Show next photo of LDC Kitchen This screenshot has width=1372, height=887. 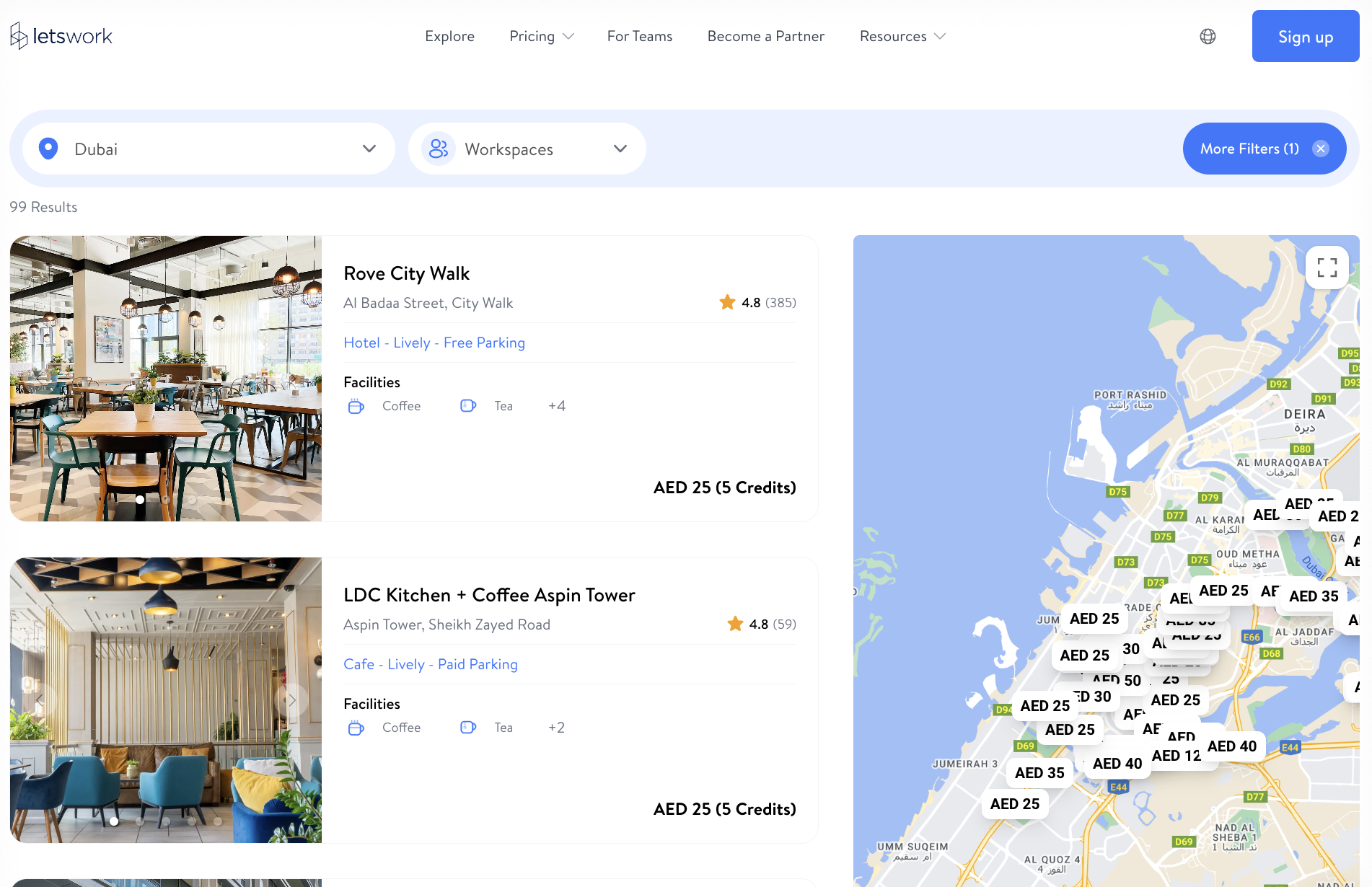[x=291, y=700]
